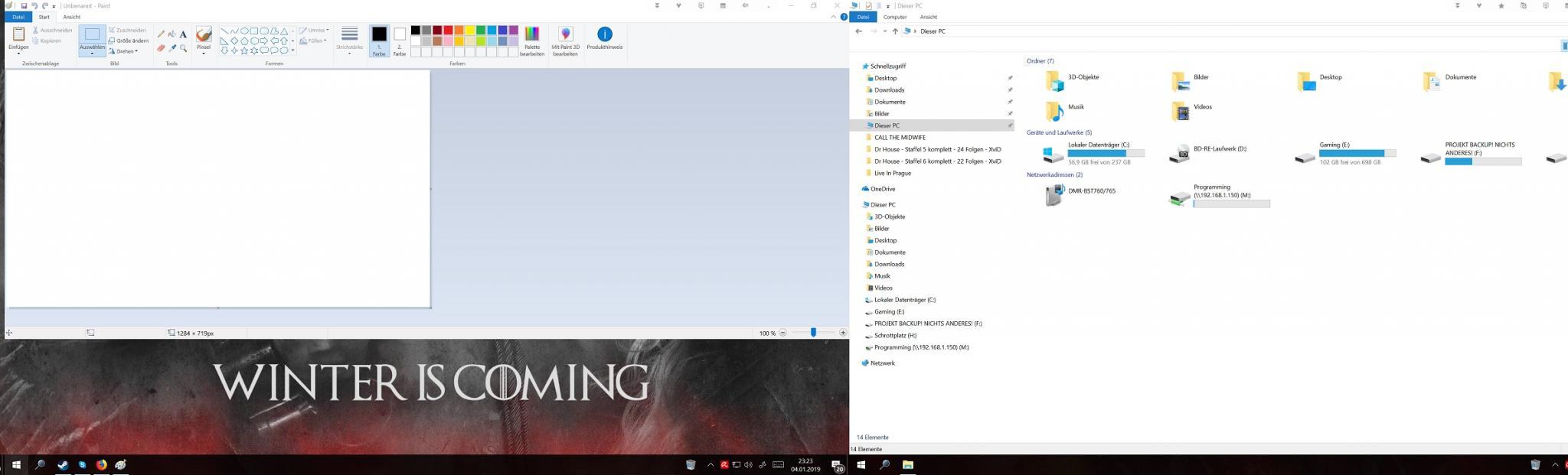
Task: Click Skype icon on the taskbar
Action: [82, 464]
